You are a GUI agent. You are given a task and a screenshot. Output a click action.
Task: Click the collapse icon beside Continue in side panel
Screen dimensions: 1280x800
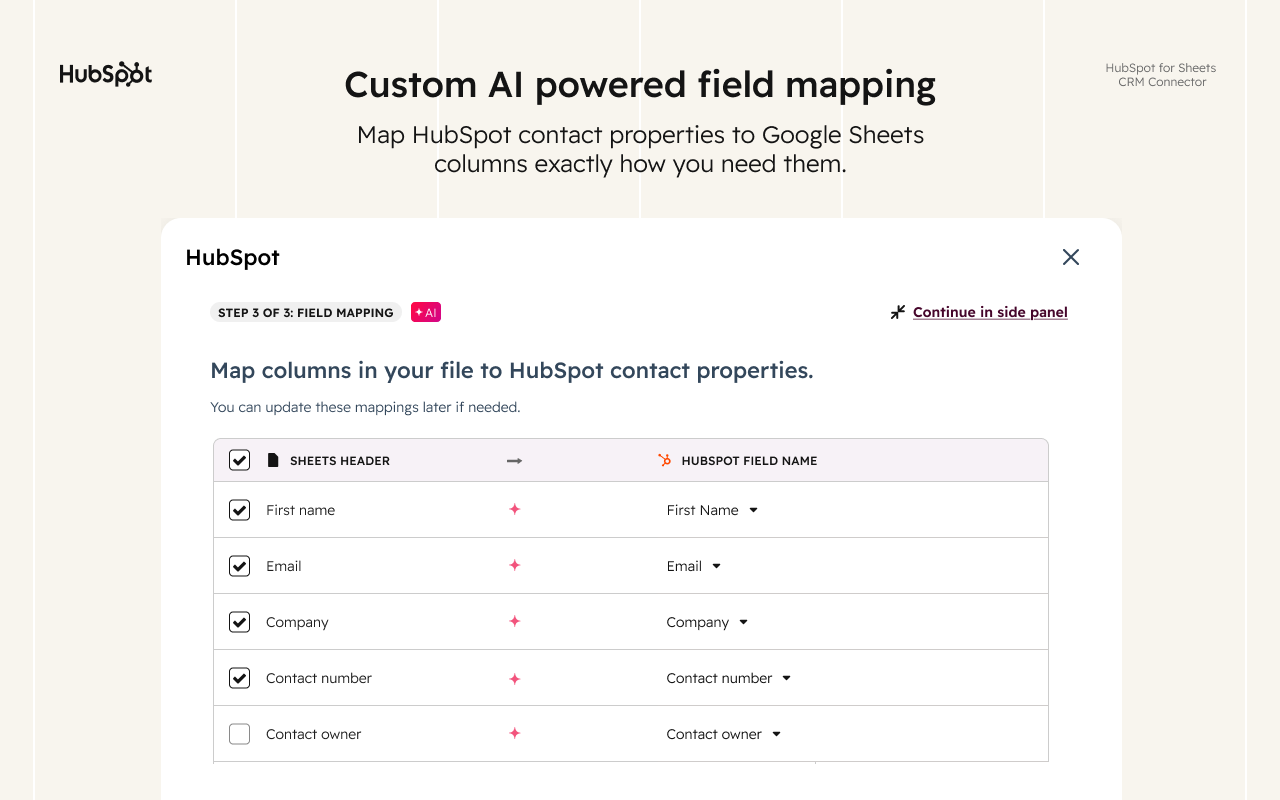[x=897, y=312]
